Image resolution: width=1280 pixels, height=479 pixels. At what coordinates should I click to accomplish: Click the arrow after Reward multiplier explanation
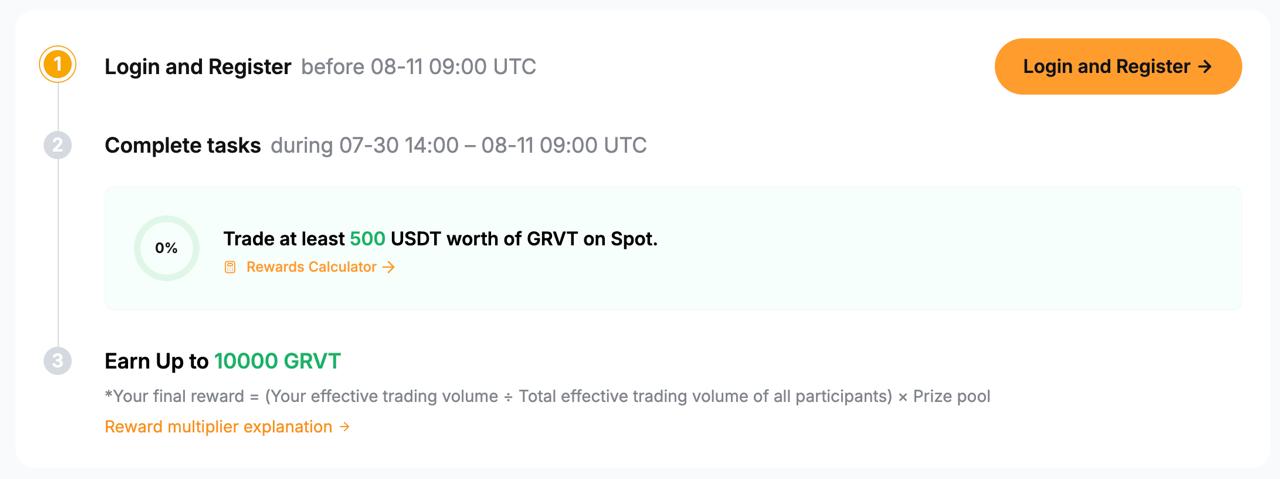(x=344, y=427)
